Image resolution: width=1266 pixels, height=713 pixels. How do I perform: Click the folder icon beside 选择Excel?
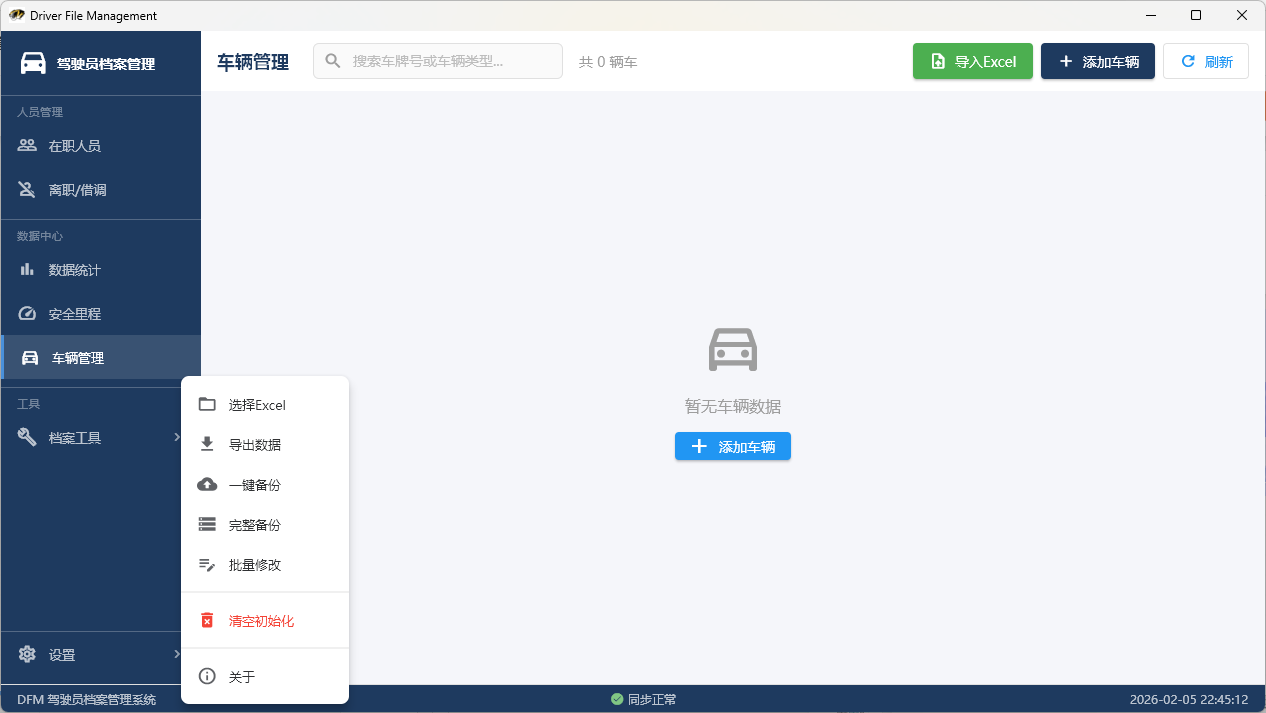(x=207, y=405)
